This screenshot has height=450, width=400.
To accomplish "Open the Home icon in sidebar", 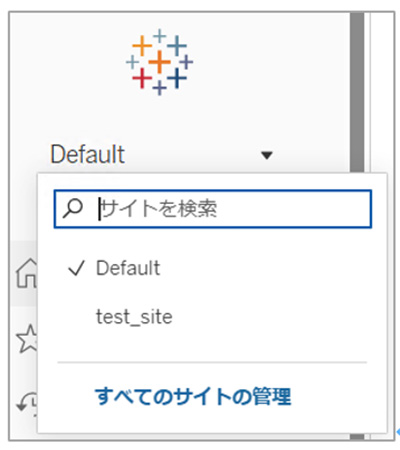I will [x=26, y=273].
